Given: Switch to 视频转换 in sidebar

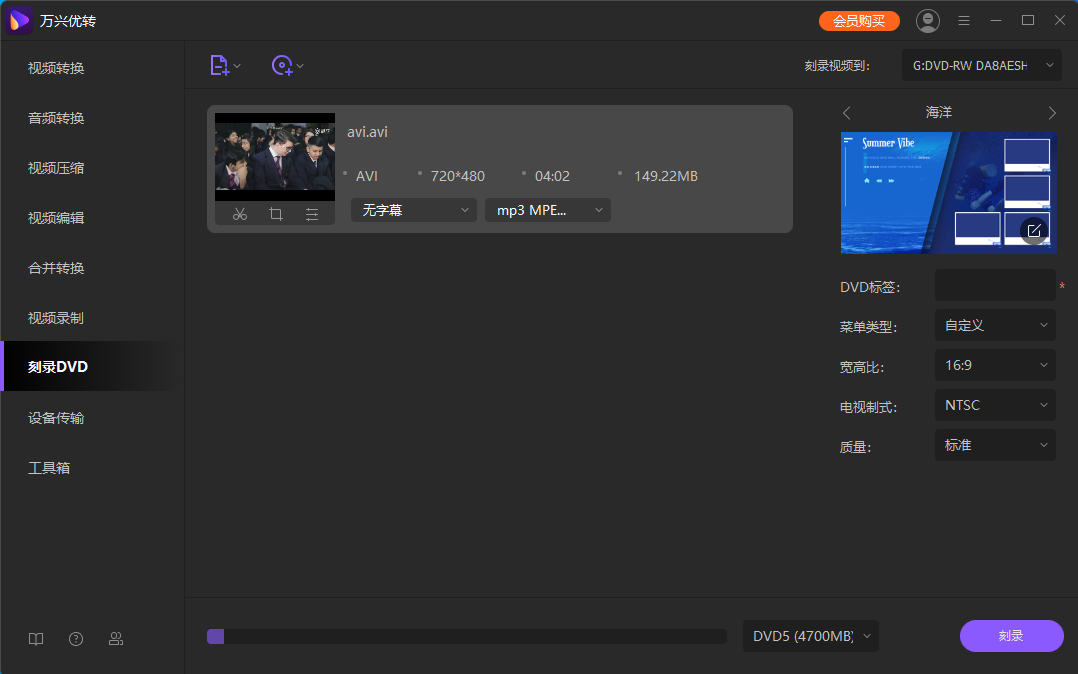Looking at the screenshot, I should 56,68.
